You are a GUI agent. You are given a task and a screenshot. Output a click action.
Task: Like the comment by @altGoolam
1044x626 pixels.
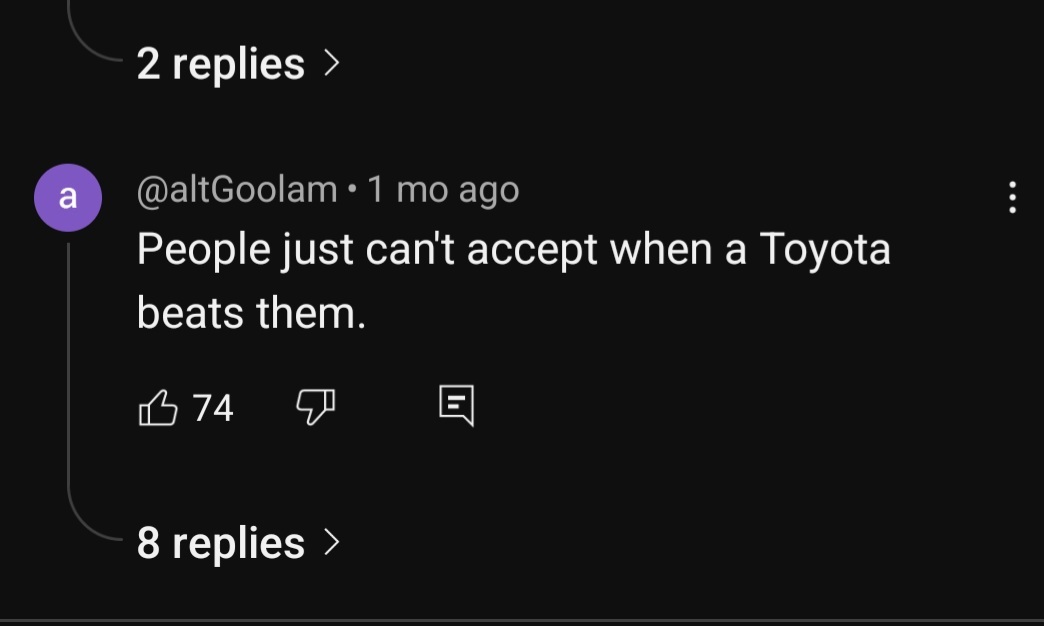[x=157, y=408]
